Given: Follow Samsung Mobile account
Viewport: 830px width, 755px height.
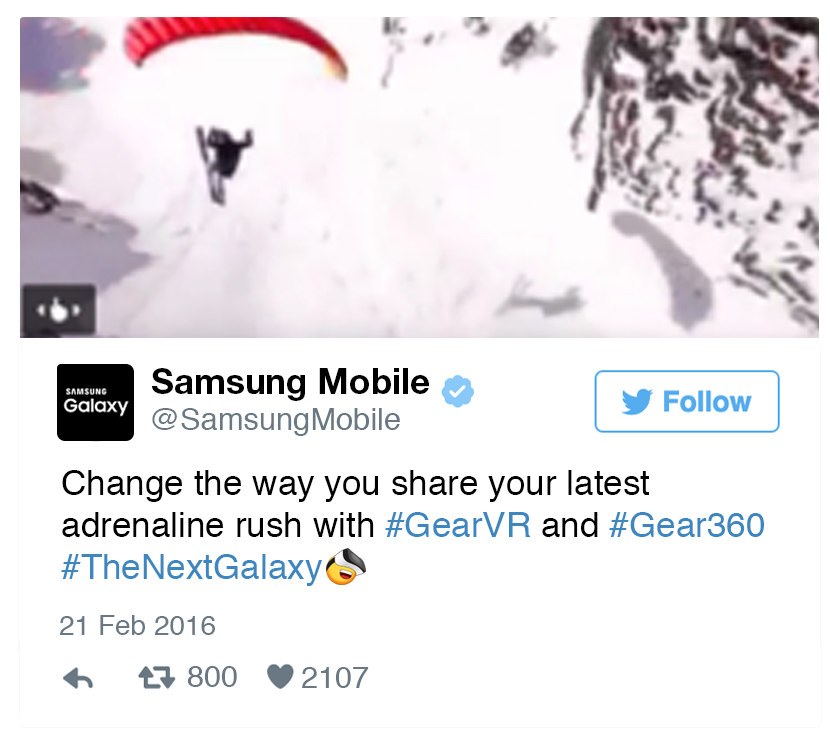Looking at the screenshot, I should pyautogui.click(x=687, y=401).
